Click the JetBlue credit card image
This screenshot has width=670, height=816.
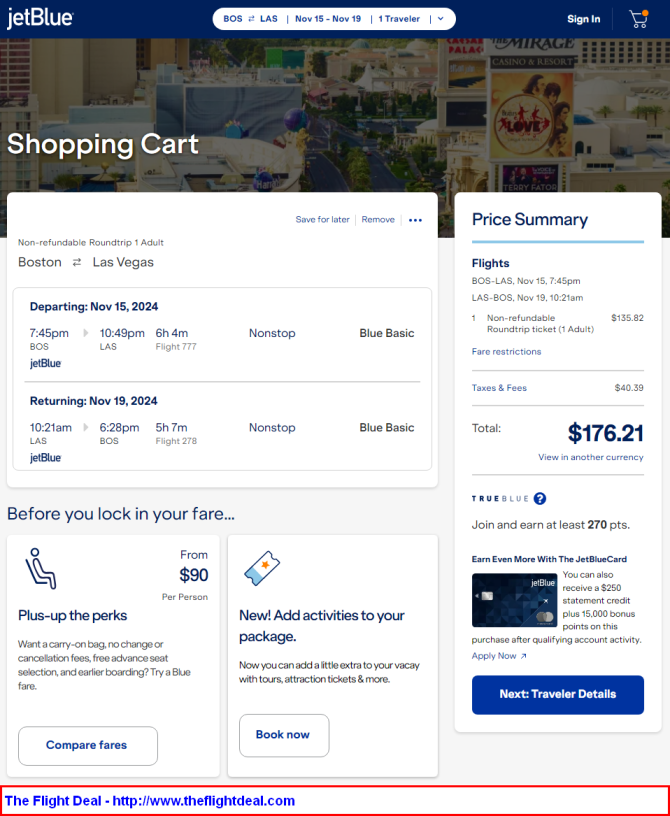[514, 600]
